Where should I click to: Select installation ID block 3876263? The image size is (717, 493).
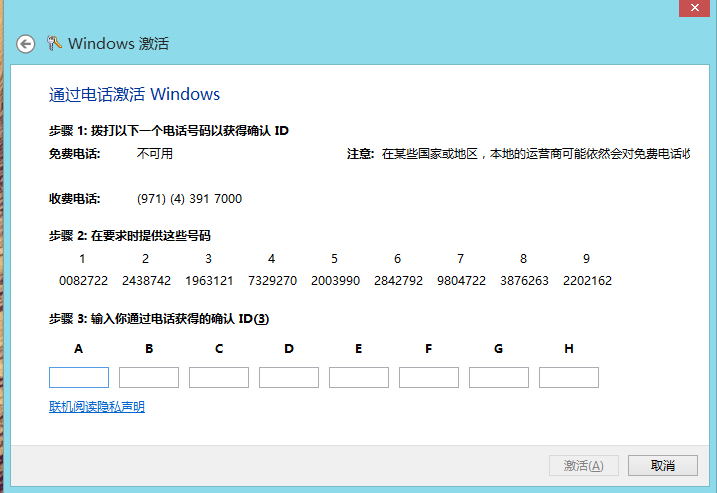524,280
